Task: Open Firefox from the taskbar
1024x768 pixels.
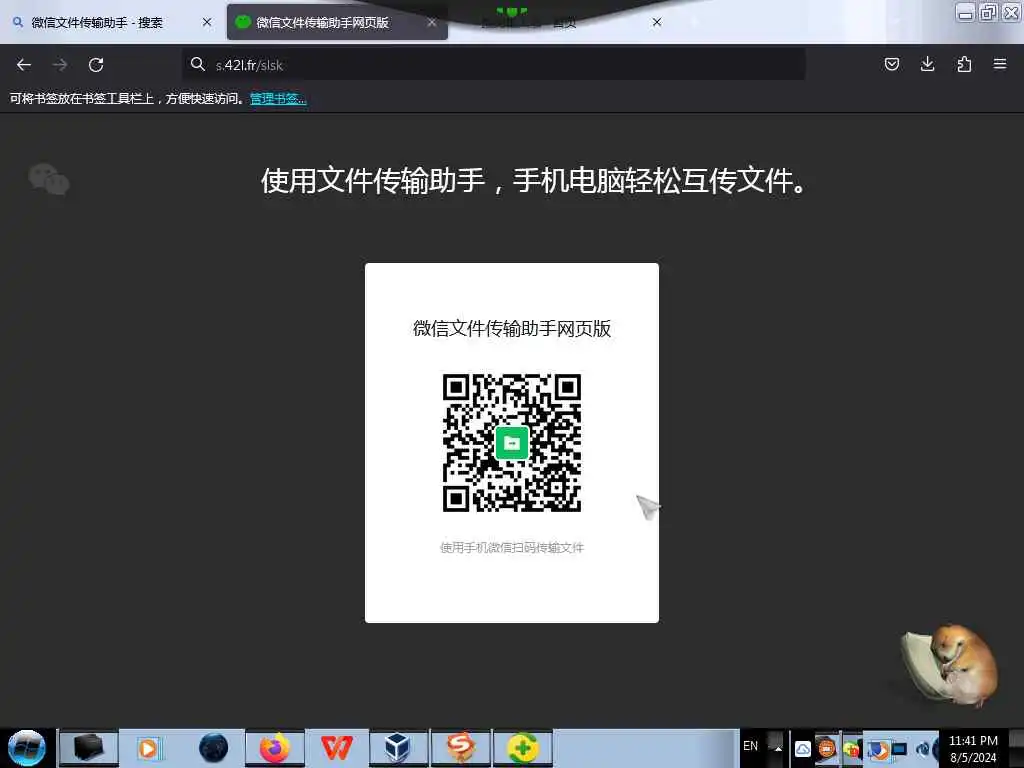Action: click(275, 748)
